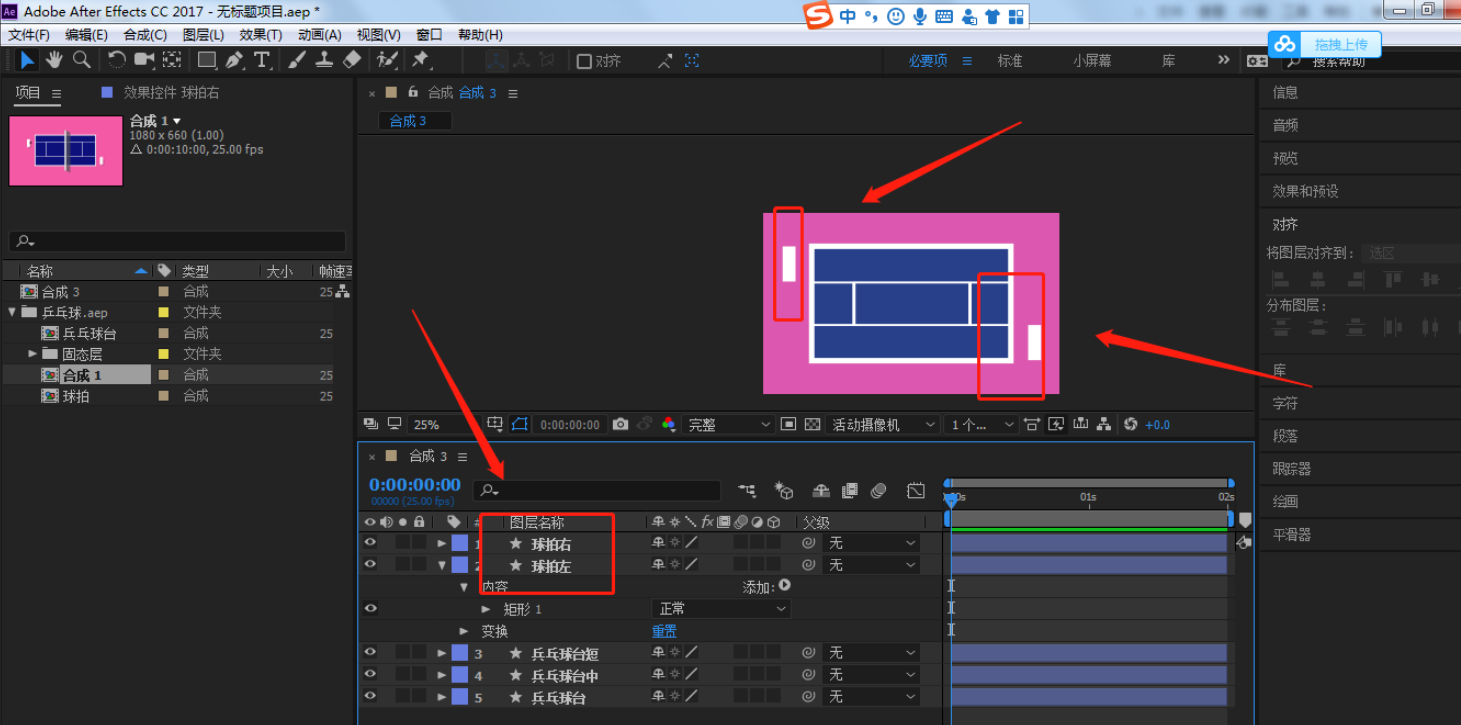Click the timeline layer search field

(597, 490)
